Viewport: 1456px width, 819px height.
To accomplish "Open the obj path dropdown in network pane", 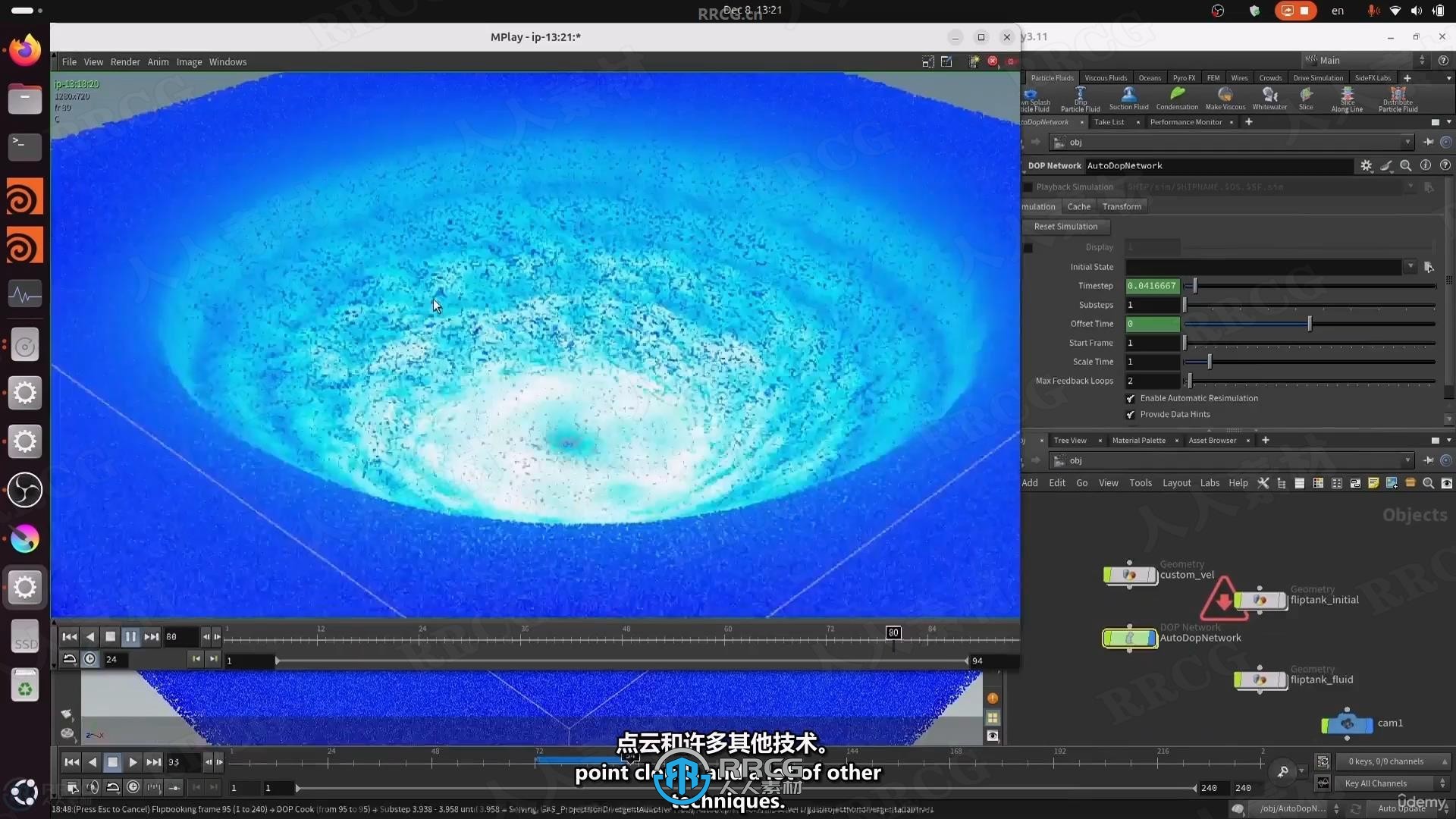I will (1407, 460).
